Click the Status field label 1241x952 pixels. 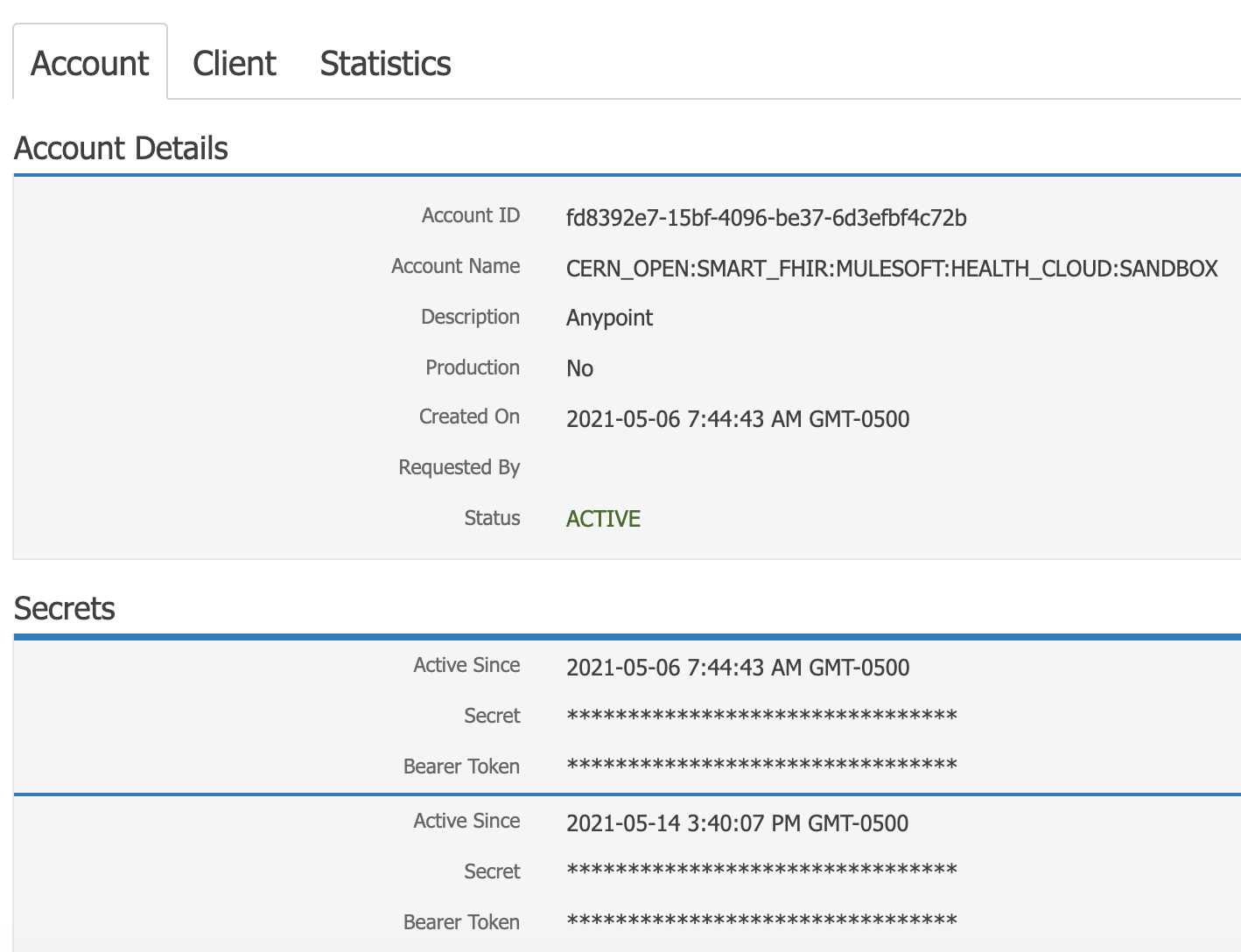pyautogui.click(x=492, y=518)
